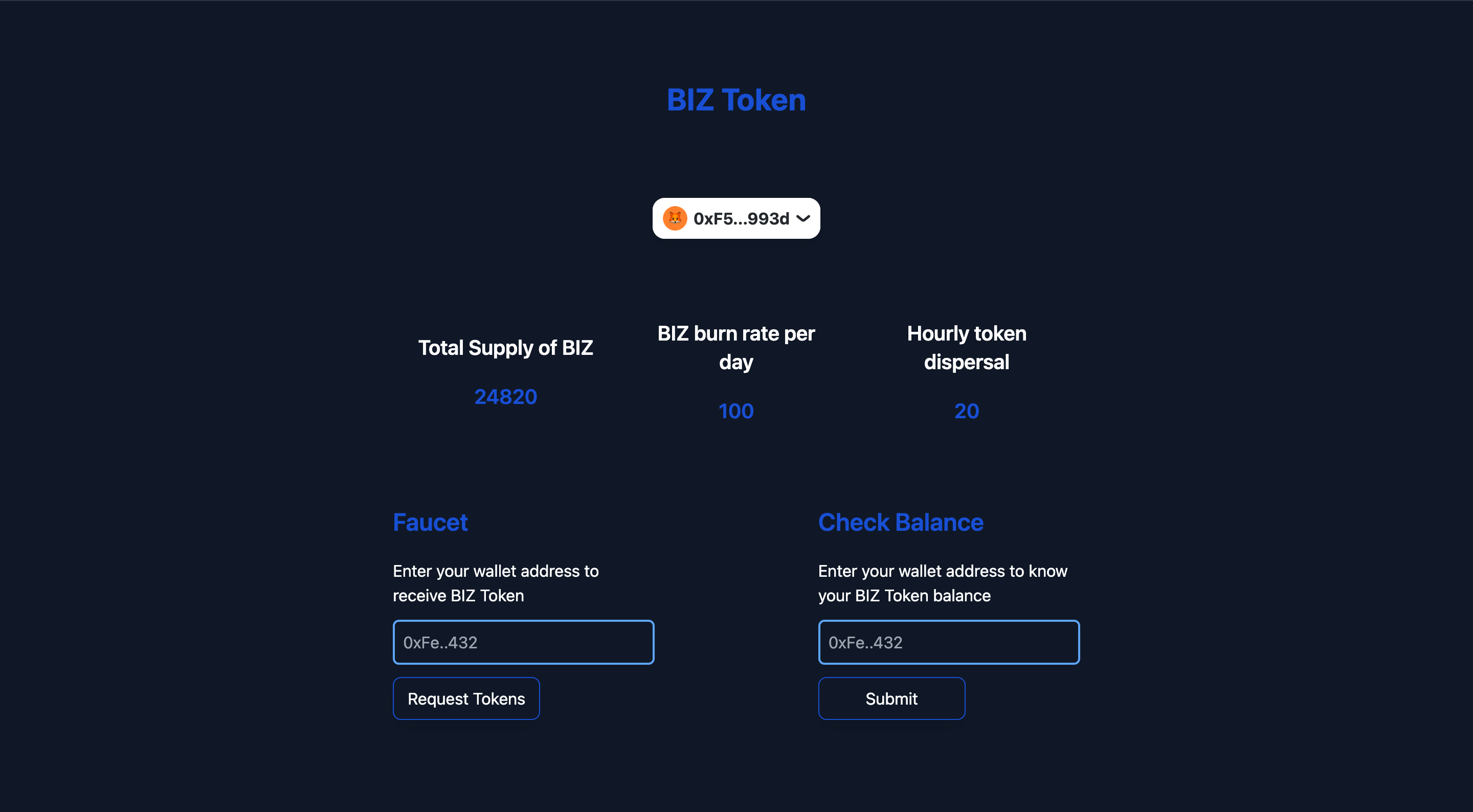Viewport: 1473px width, 812px height.
Task: Click the Request Tokens button
Action: tap(466, 698)
